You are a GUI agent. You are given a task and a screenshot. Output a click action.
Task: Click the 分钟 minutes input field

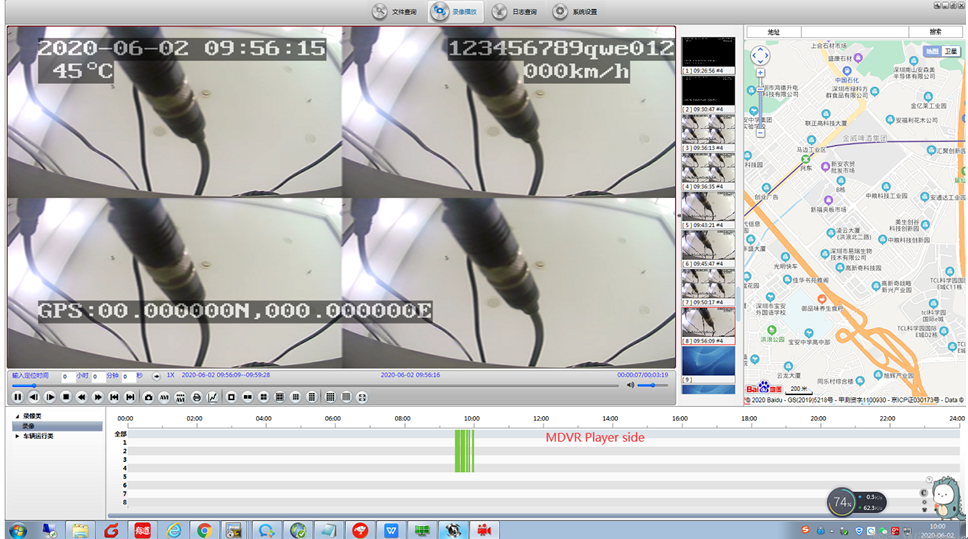98,377
